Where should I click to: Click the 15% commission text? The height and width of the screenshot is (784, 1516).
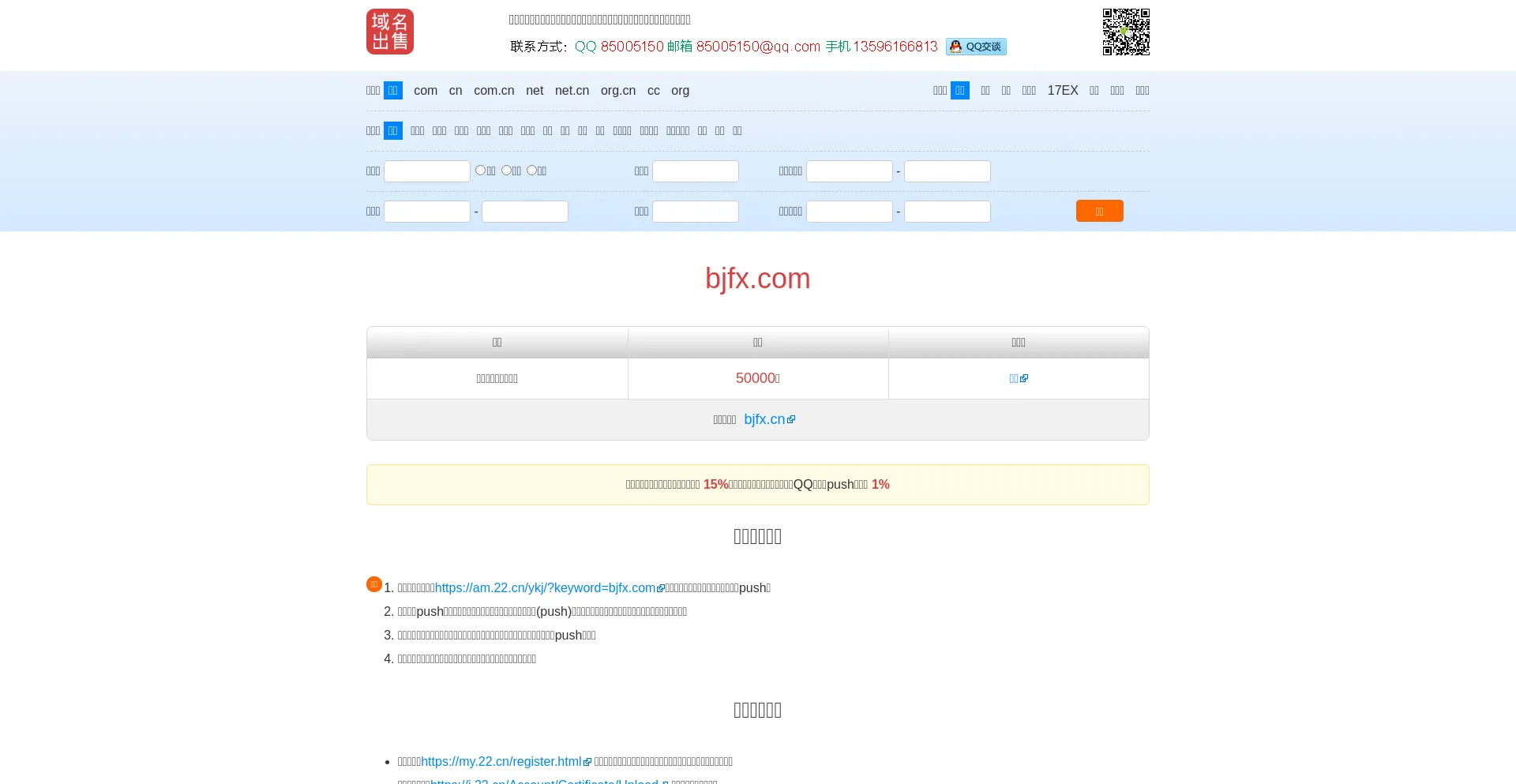click(716, 485)
